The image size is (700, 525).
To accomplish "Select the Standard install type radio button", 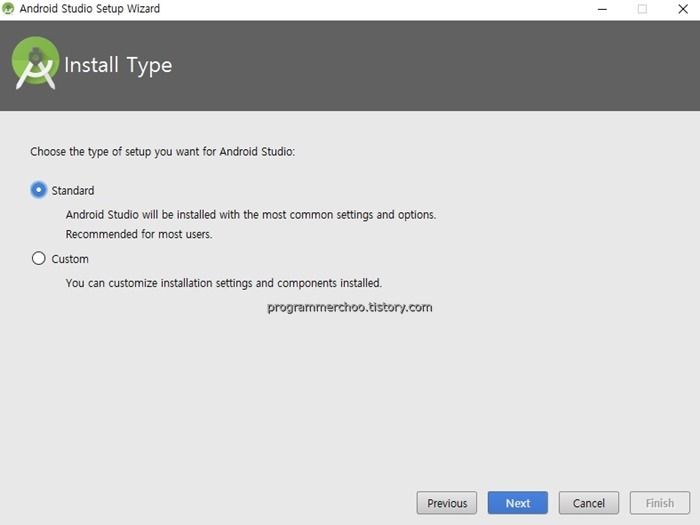I will click(39, 190).
